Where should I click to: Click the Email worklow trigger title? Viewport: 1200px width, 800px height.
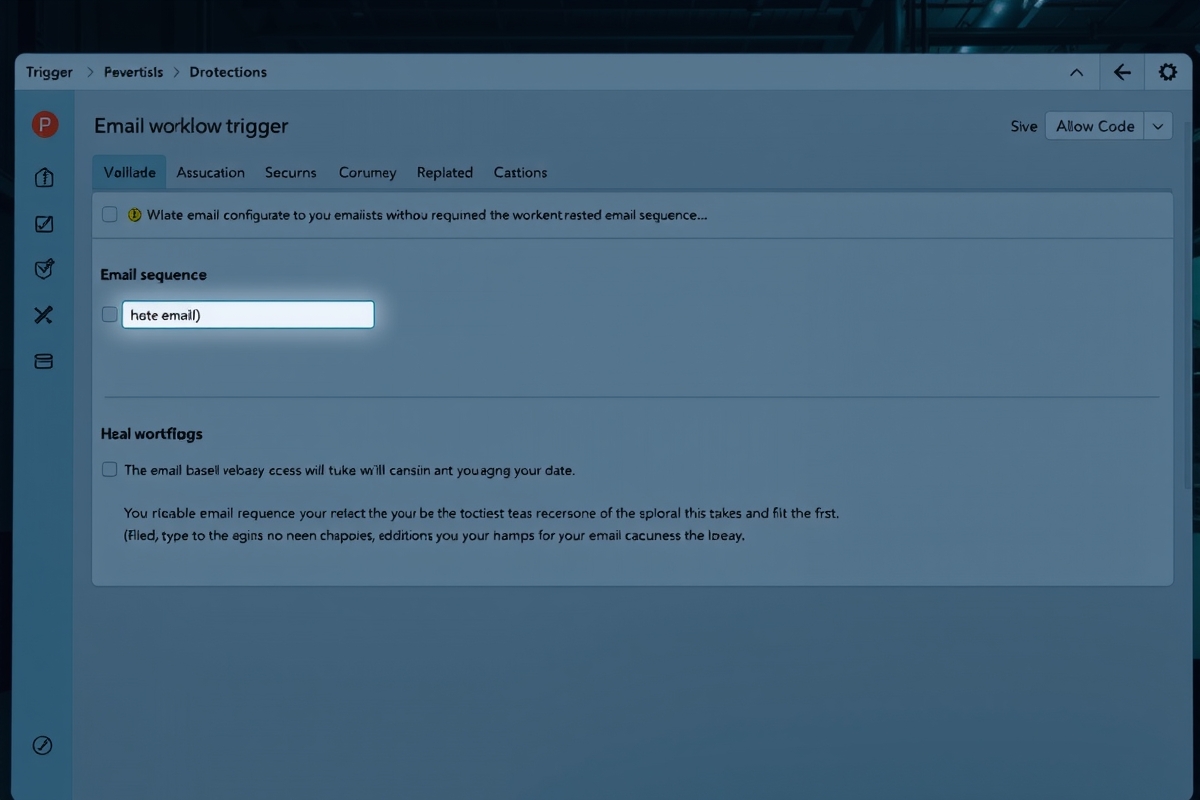coord(191,126)
